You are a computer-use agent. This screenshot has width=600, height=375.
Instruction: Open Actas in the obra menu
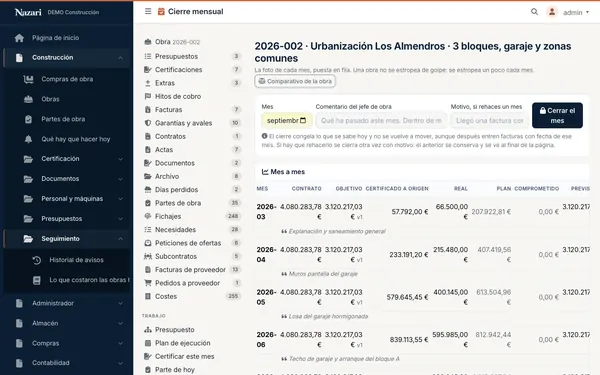point(164,150)
